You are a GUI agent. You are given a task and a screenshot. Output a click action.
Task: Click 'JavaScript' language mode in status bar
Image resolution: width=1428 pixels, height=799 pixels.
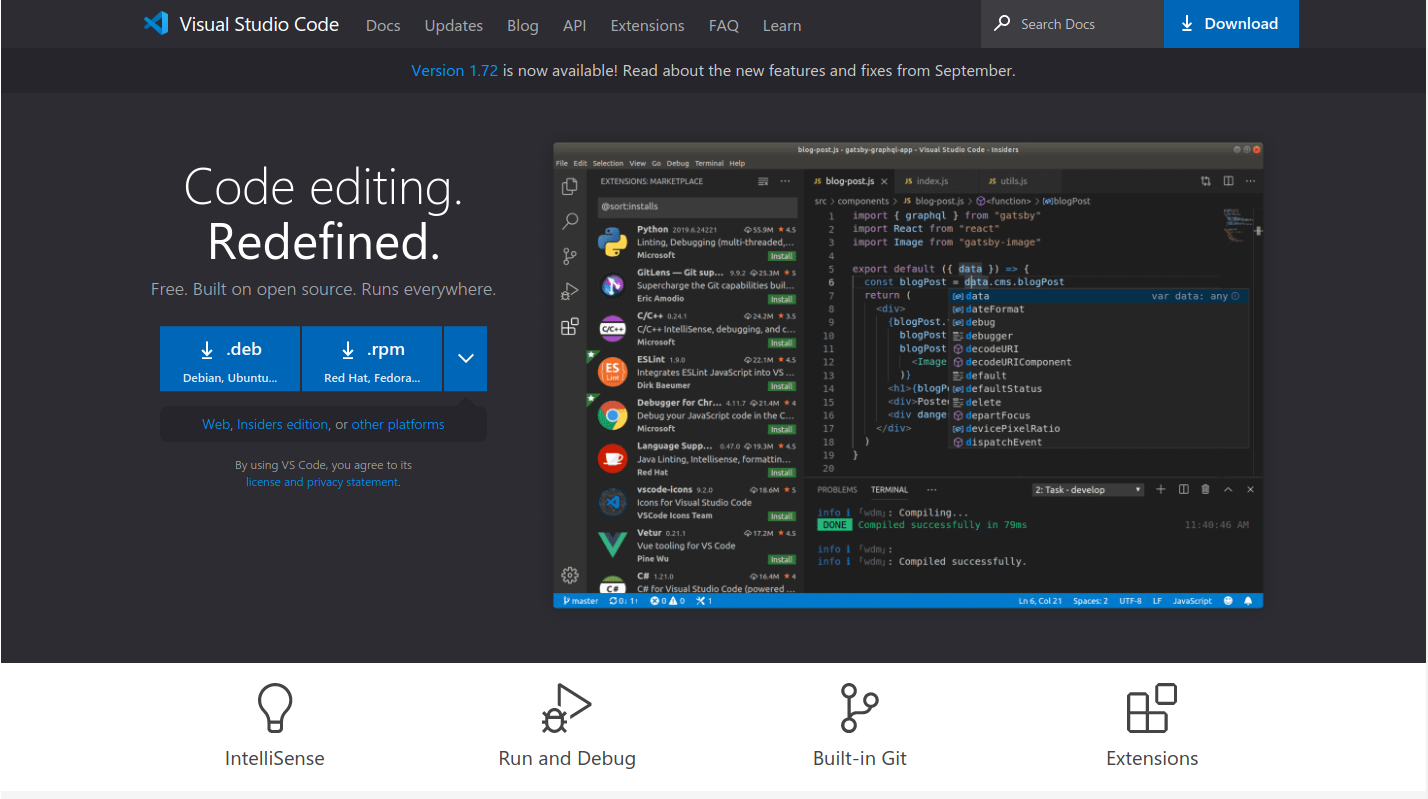(1192, 601)
